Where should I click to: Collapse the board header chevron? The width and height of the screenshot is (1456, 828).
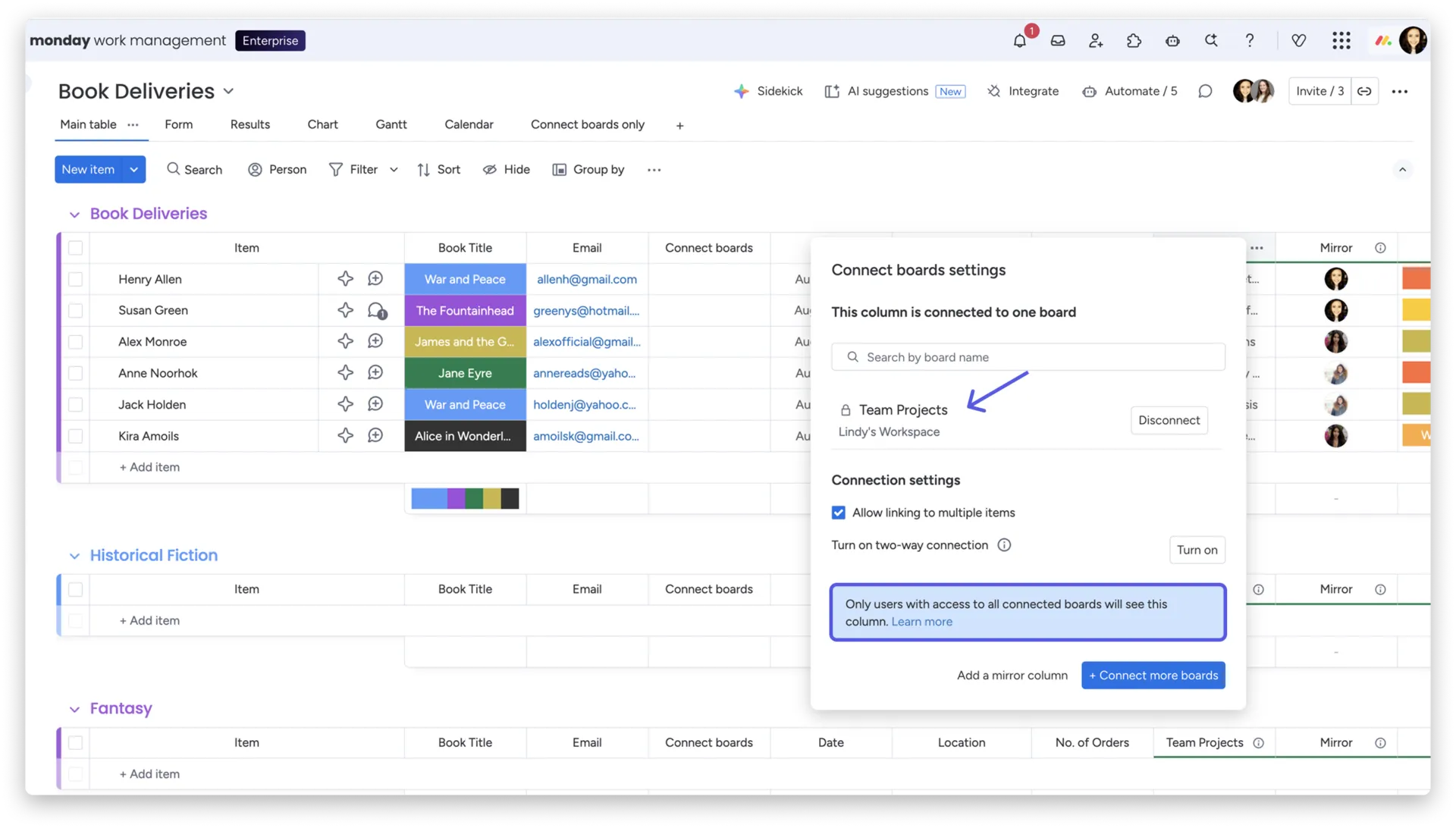click(x=1403, y=170)
